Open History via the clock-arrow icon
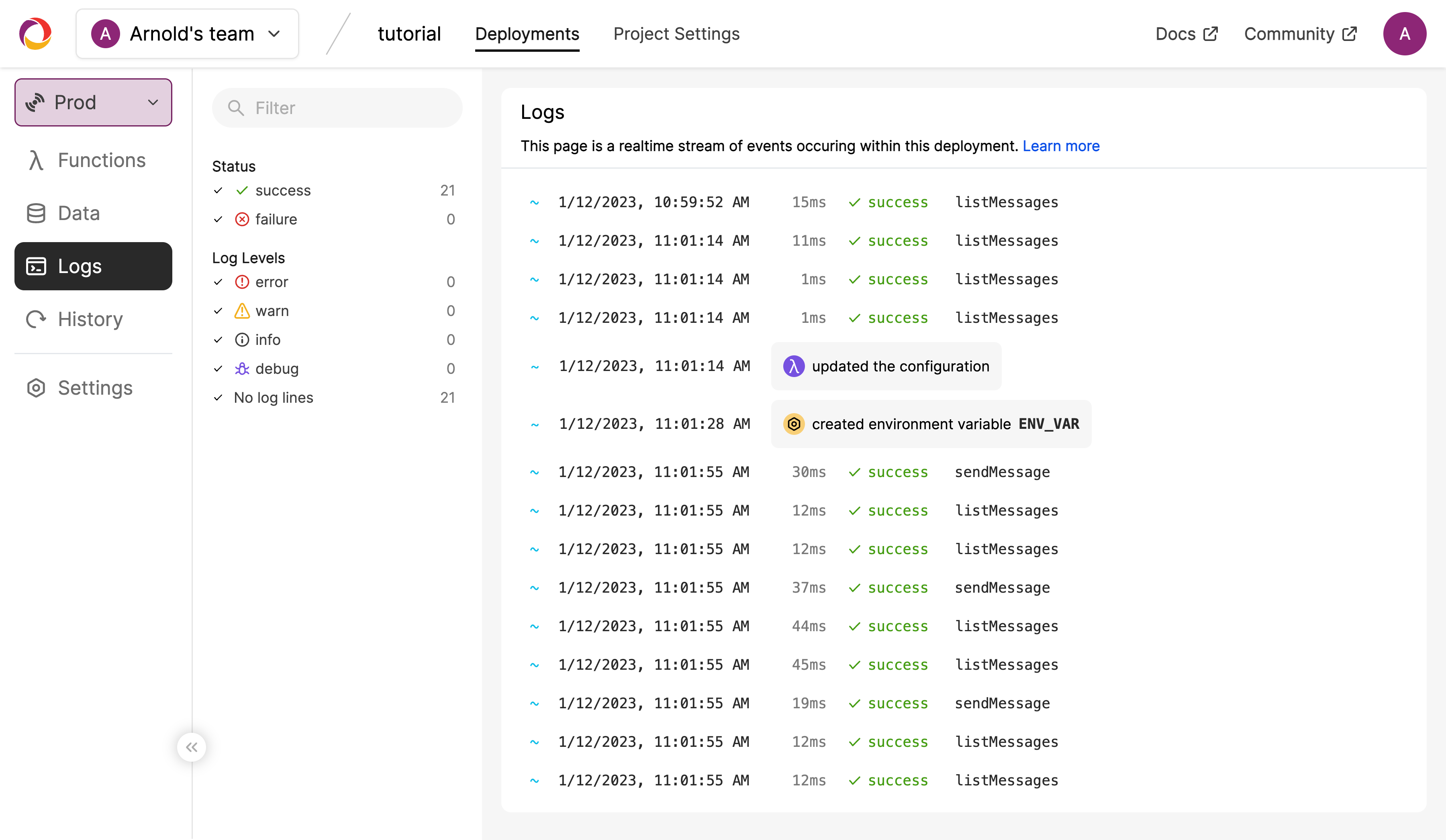1446x840 pixels. click(36, 319)
